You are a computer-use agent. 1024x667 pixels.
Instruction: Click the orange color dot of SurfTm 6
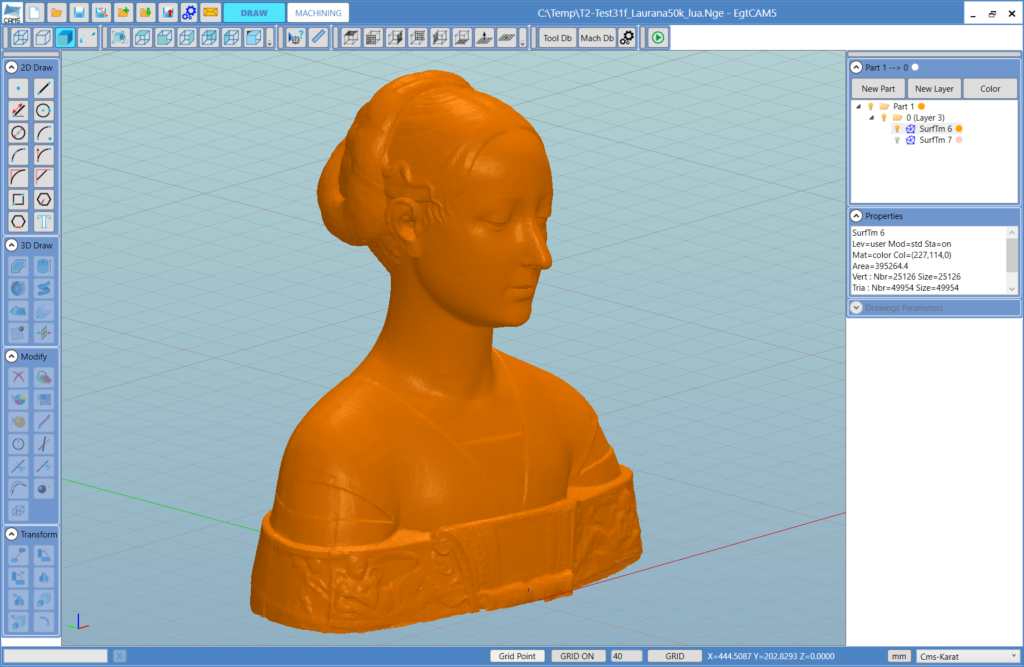959,129
